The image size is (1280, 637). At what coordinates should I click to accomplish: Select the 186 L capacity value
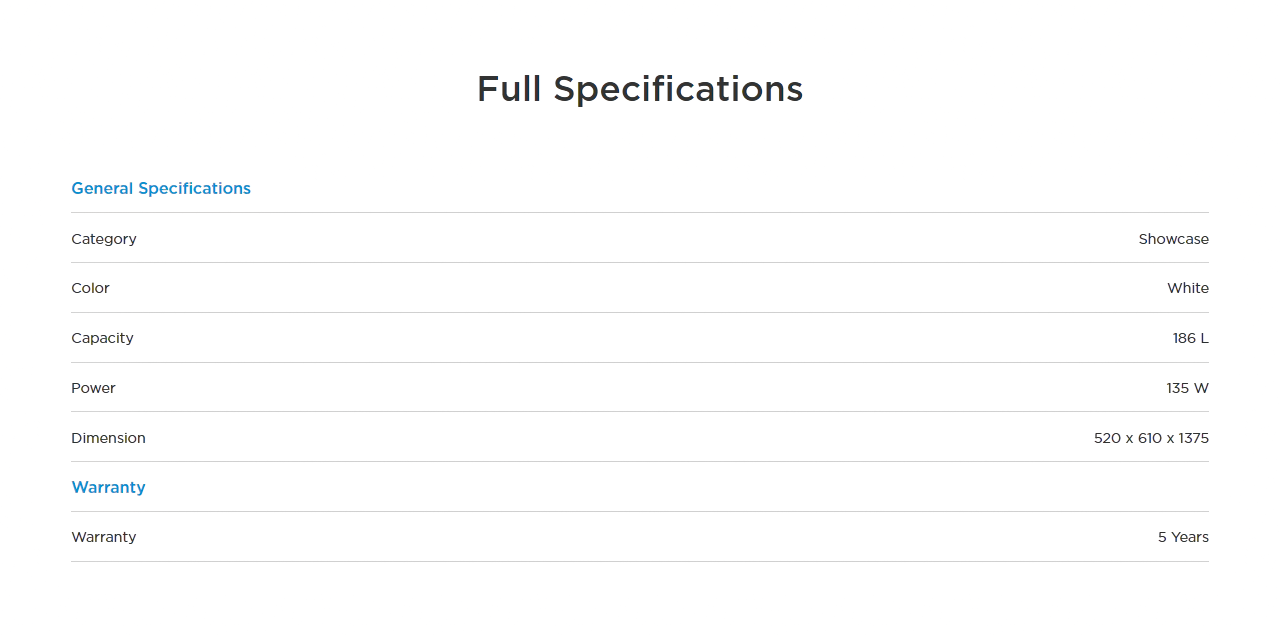click(x=1190, y=338)
